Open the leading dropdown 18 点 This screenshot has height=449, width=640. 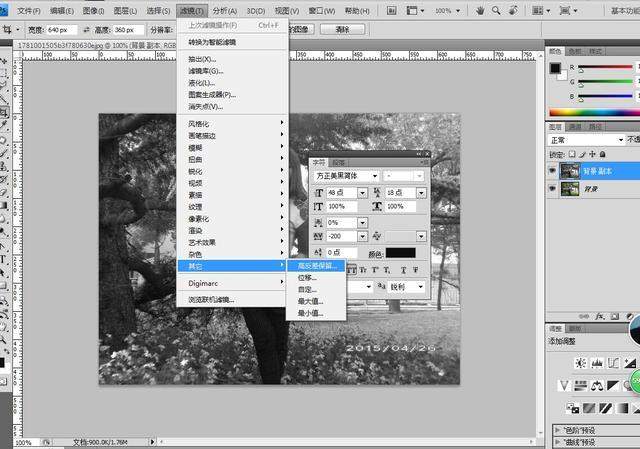(x=421, y=193)
